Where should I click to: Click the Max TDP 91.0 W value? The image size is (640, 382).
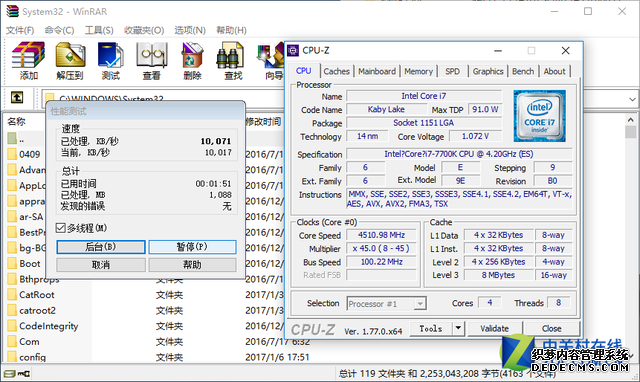tap(485, 109)
